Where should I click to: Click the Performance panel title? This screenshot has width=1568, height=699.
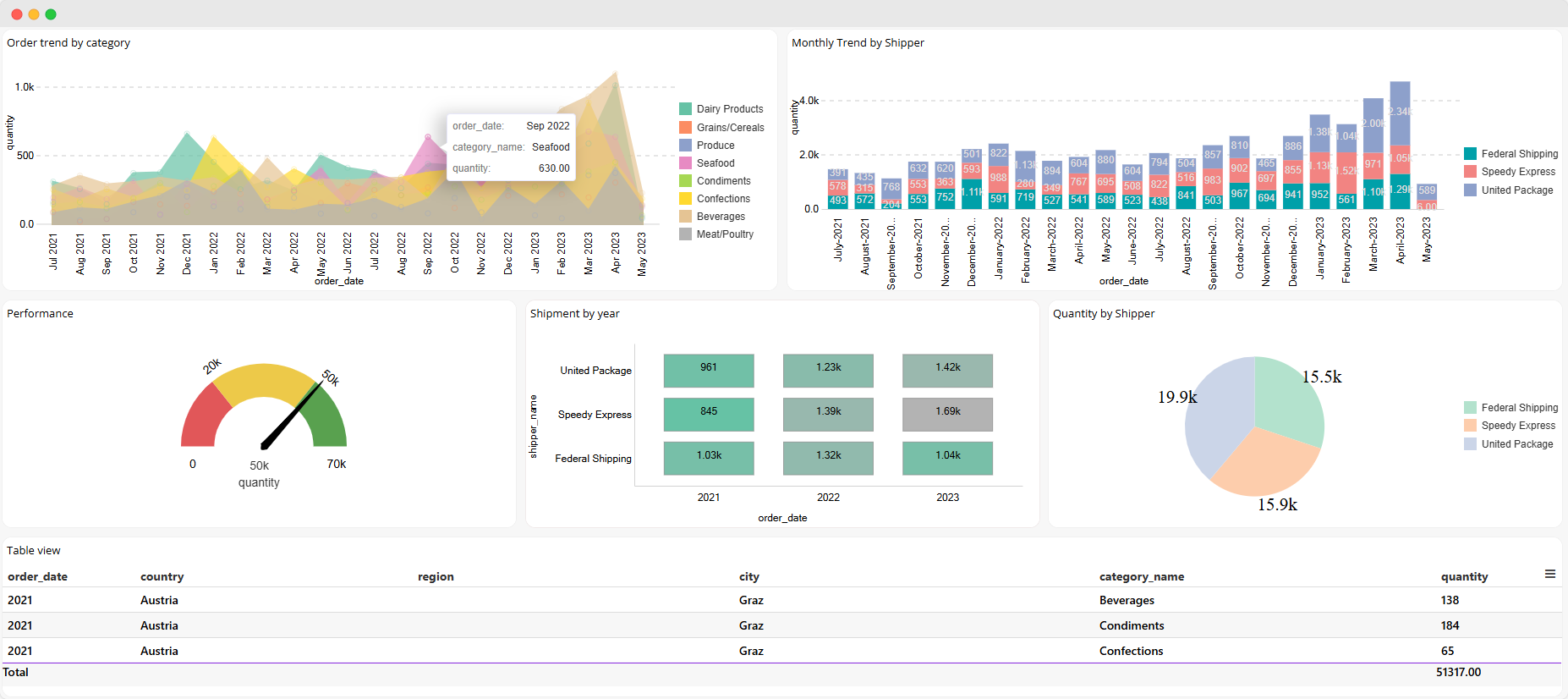coord(40,314)
